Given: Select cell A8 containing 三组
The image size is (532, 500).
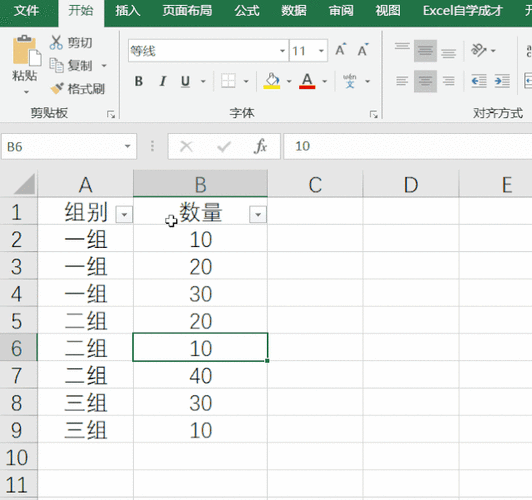Looking at the screenshot, I should pos(86,403).
